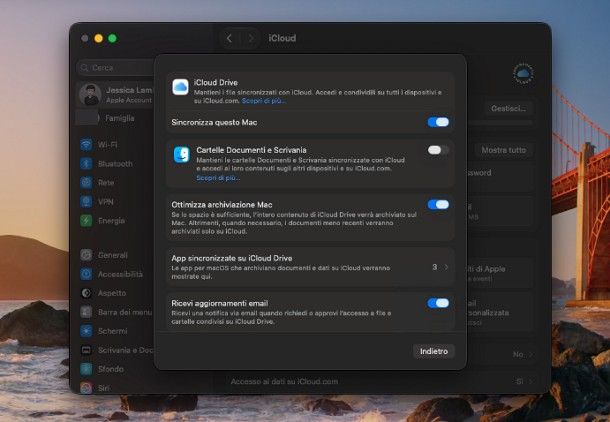Open Scopri di più link under Cartelle Documenti
610x422 pixels.
pos(218,178)
